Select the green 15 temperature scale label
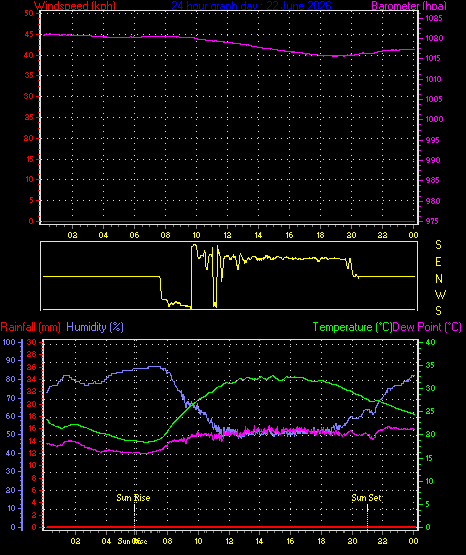Image resolution: width=466 pixels, height=555 pixels. click(429, 458)
